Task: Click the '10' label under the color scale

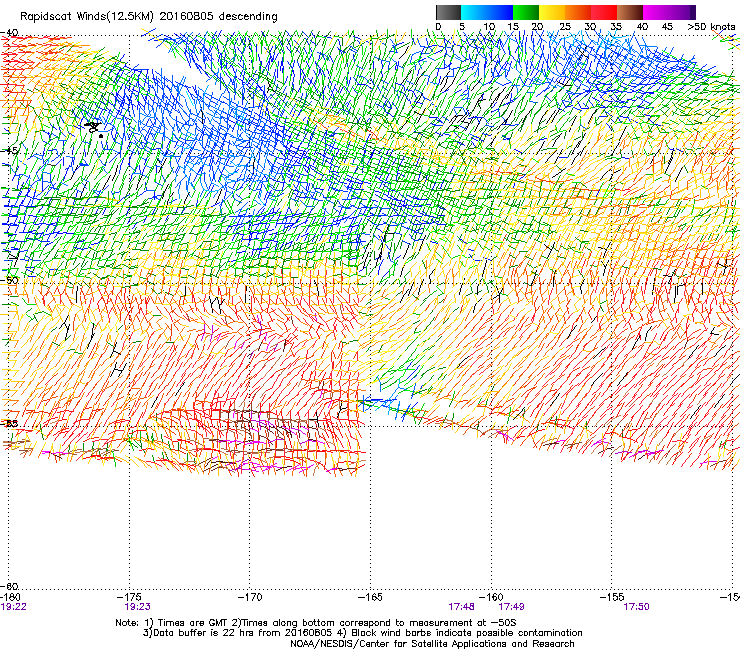Action: (489, 27)
